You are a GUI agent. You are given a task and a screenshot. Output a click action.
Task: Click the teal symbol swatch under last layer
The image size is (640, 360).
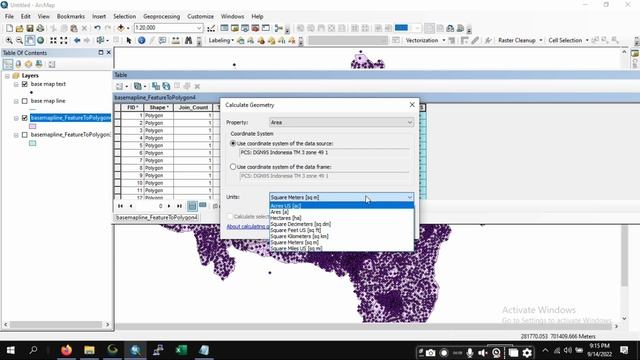tap(33, 143)
